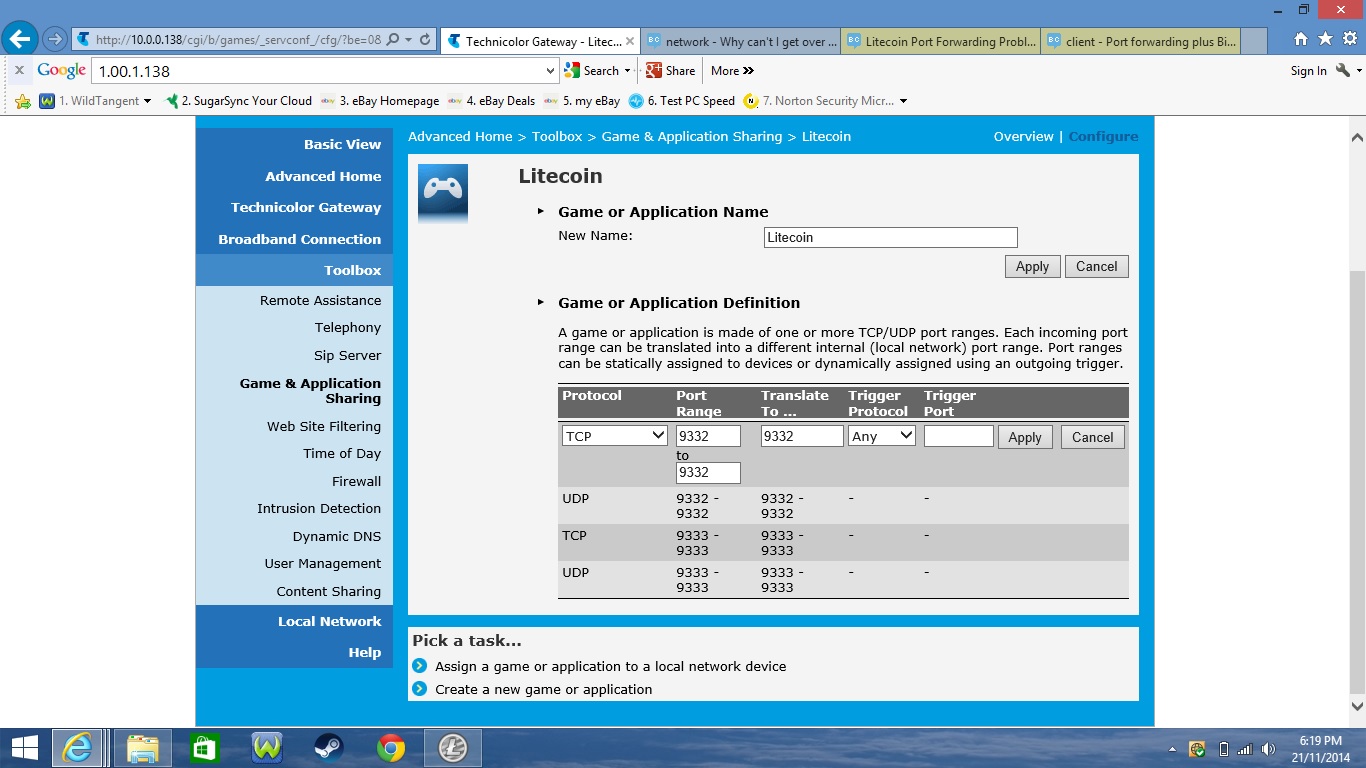Click the Advanced Home breadcrumb link
Screen dimensions: 1366x768
tap(460, 136)
